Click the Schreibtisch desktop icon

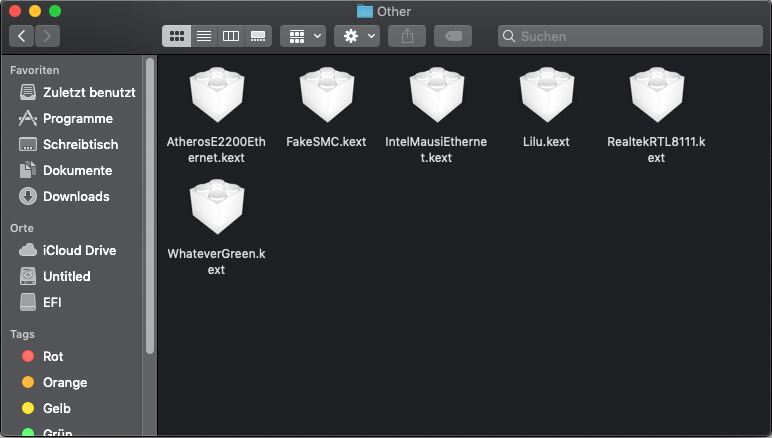28,144
